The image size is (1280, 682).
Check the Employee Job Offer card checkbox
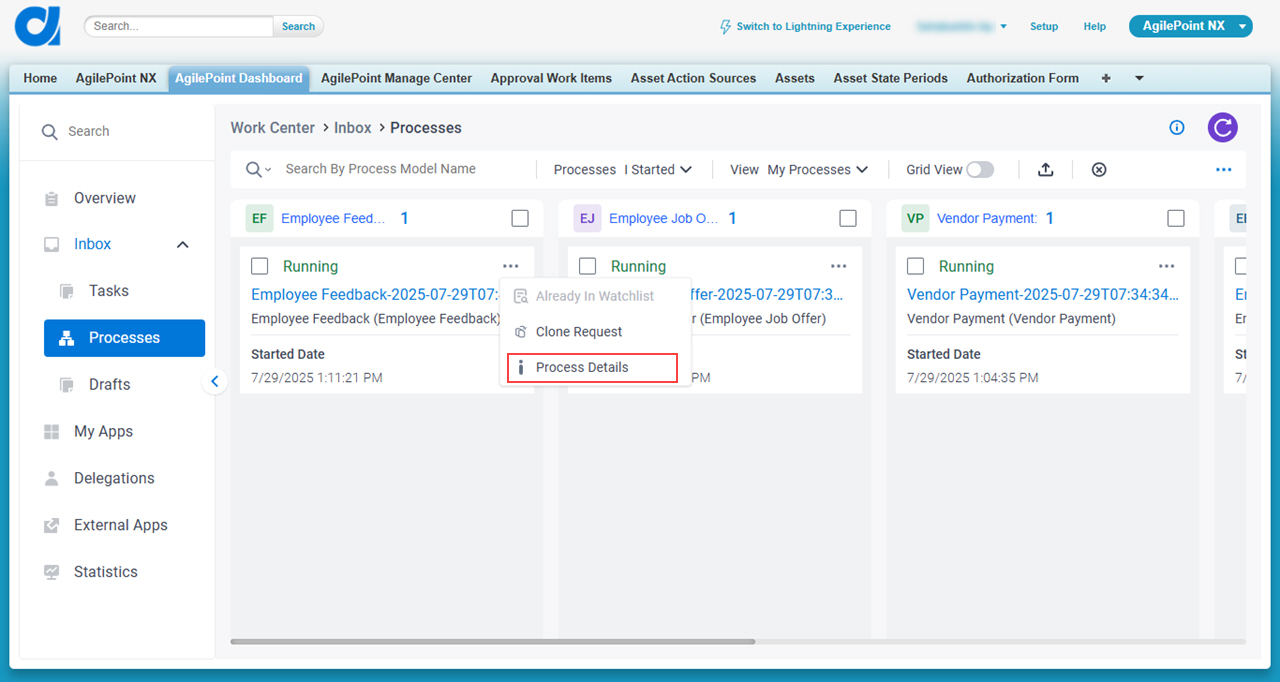tap(588, 266)
